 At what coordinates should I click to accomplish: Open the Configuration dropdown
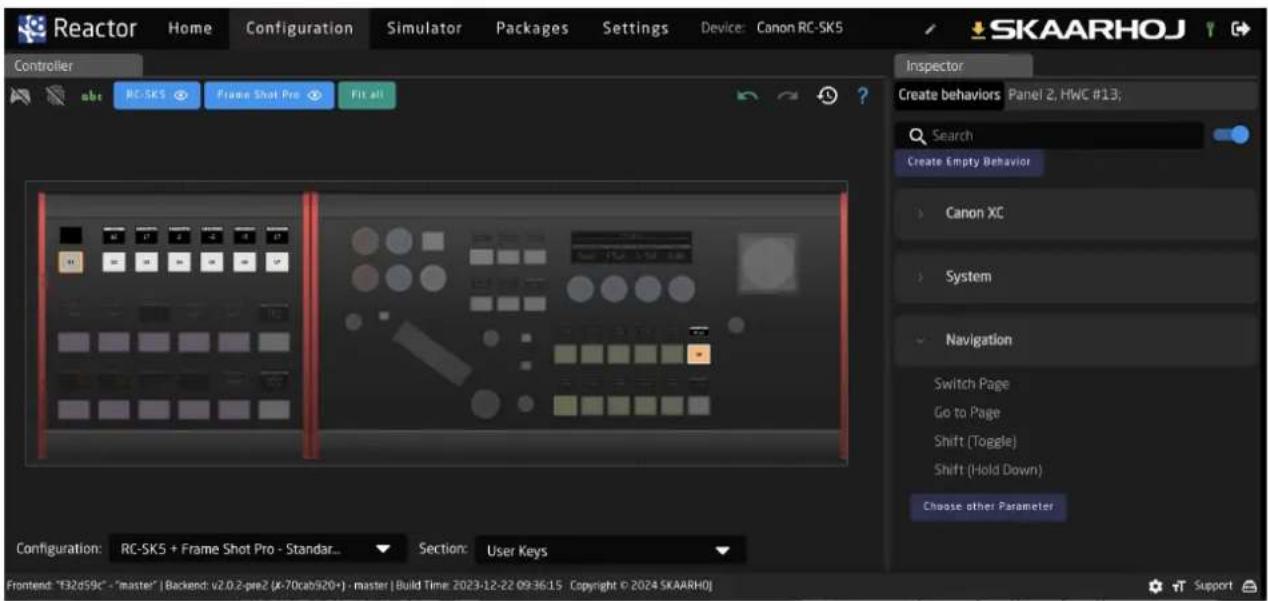click(x=258, y=549)
